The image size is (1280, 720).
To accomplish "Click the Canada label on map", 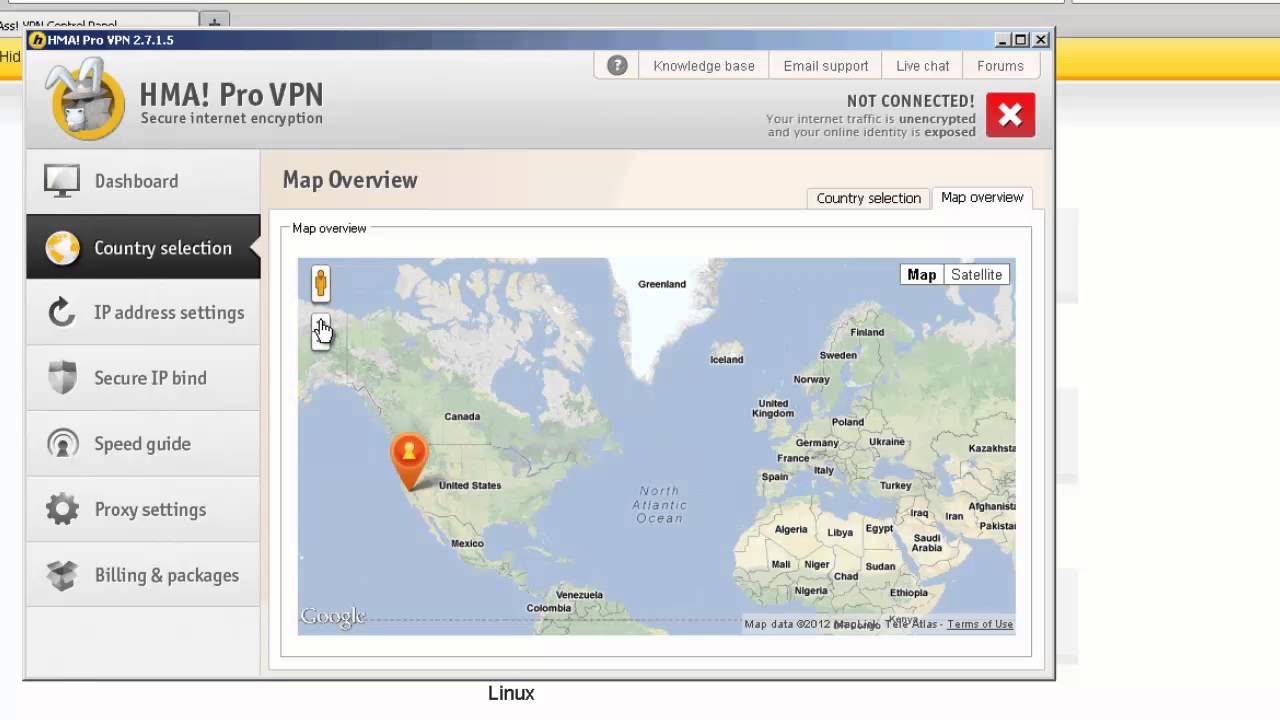I will 462,417.
